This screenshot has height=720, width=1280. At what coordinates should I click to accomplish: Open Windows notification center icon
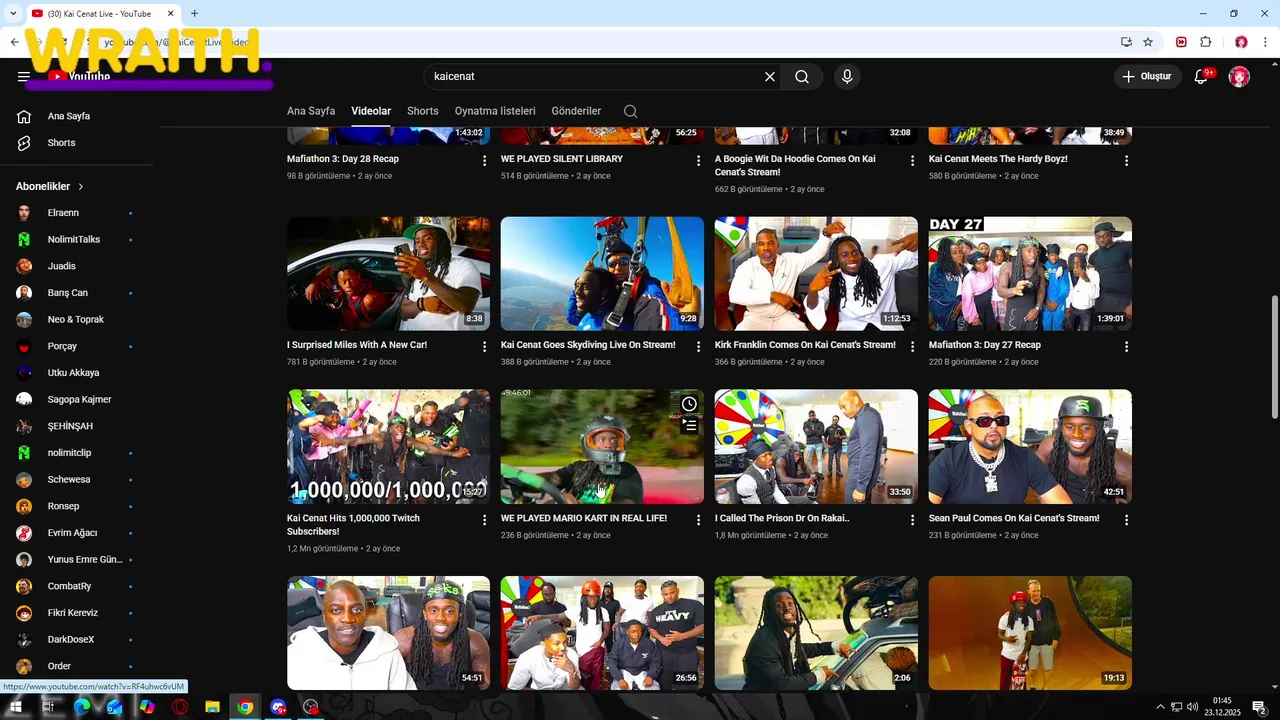[1259, 707]
